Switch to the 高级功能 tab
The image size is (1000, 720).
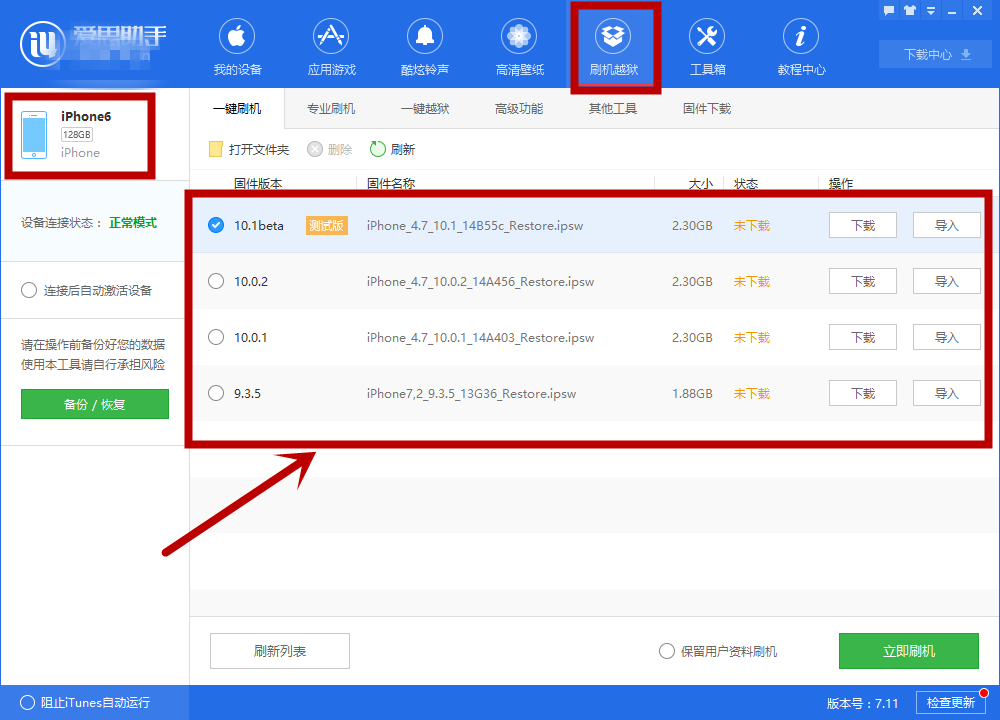pos(518,108)
